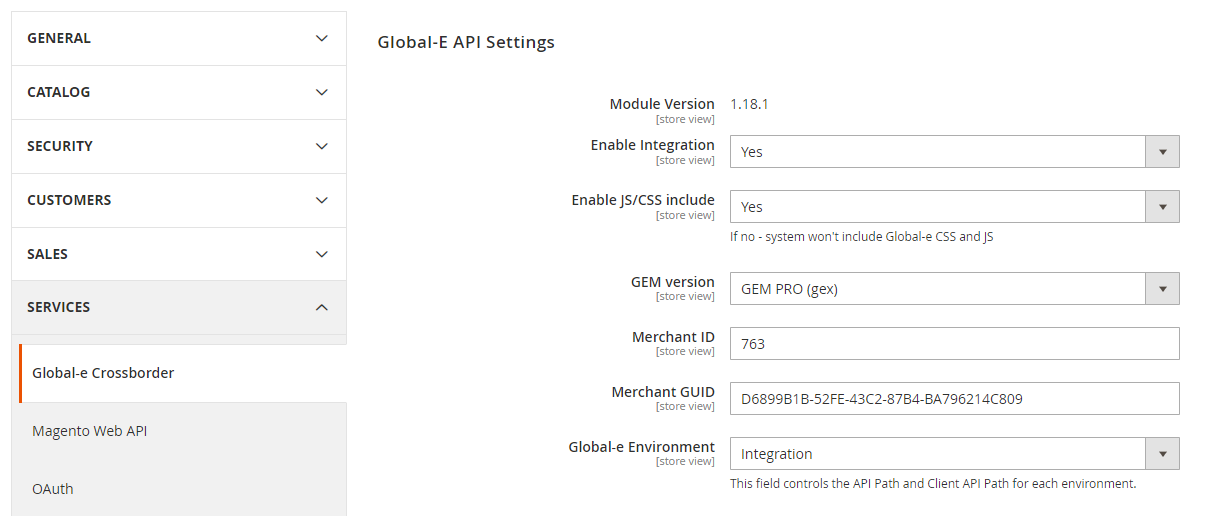Image resolution: width=1225 pixels, height=516 pixels.
Task: Open the GEM PRO (gex) select box
Action: 954,289
